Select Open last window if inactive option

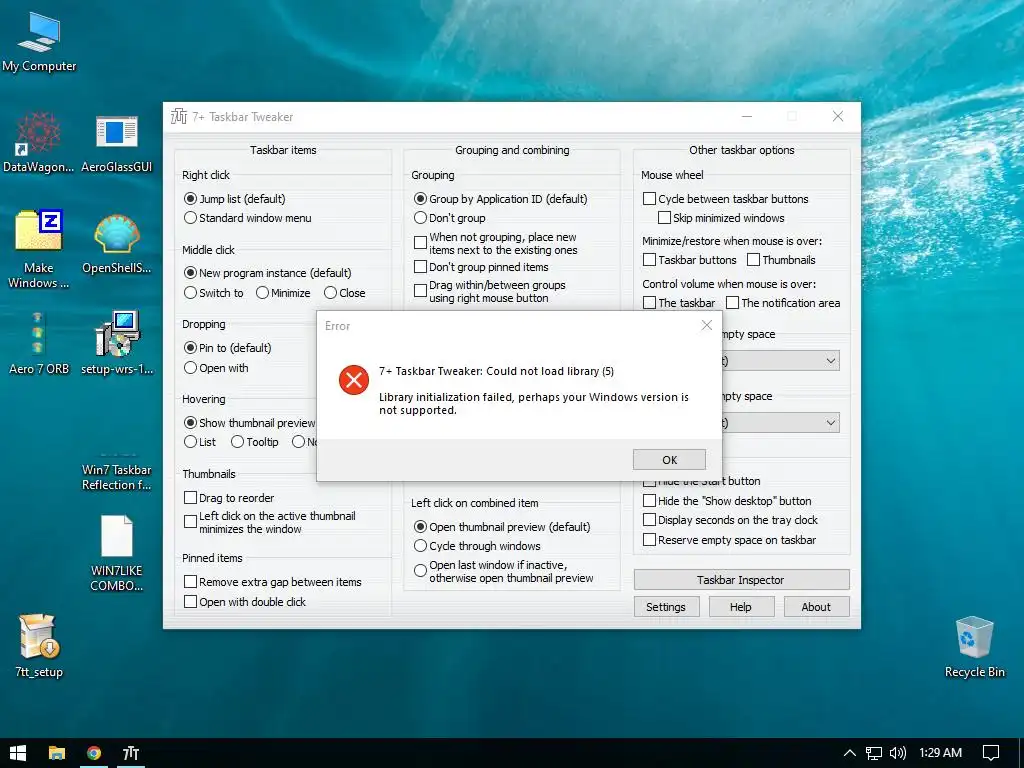[x=504, y=571]
